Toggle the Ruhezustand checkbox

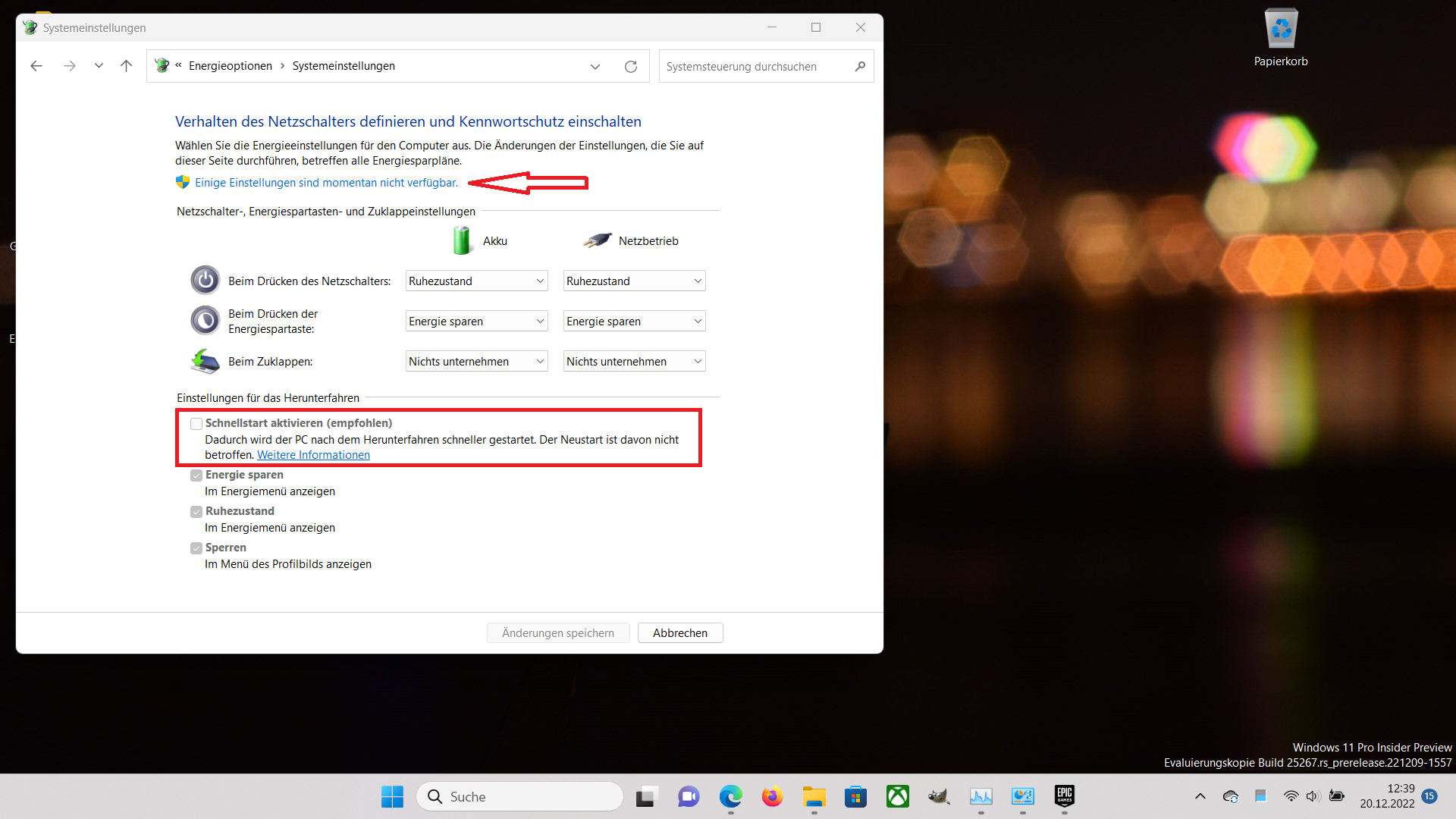pyautogui.click(x=196, y=512)
